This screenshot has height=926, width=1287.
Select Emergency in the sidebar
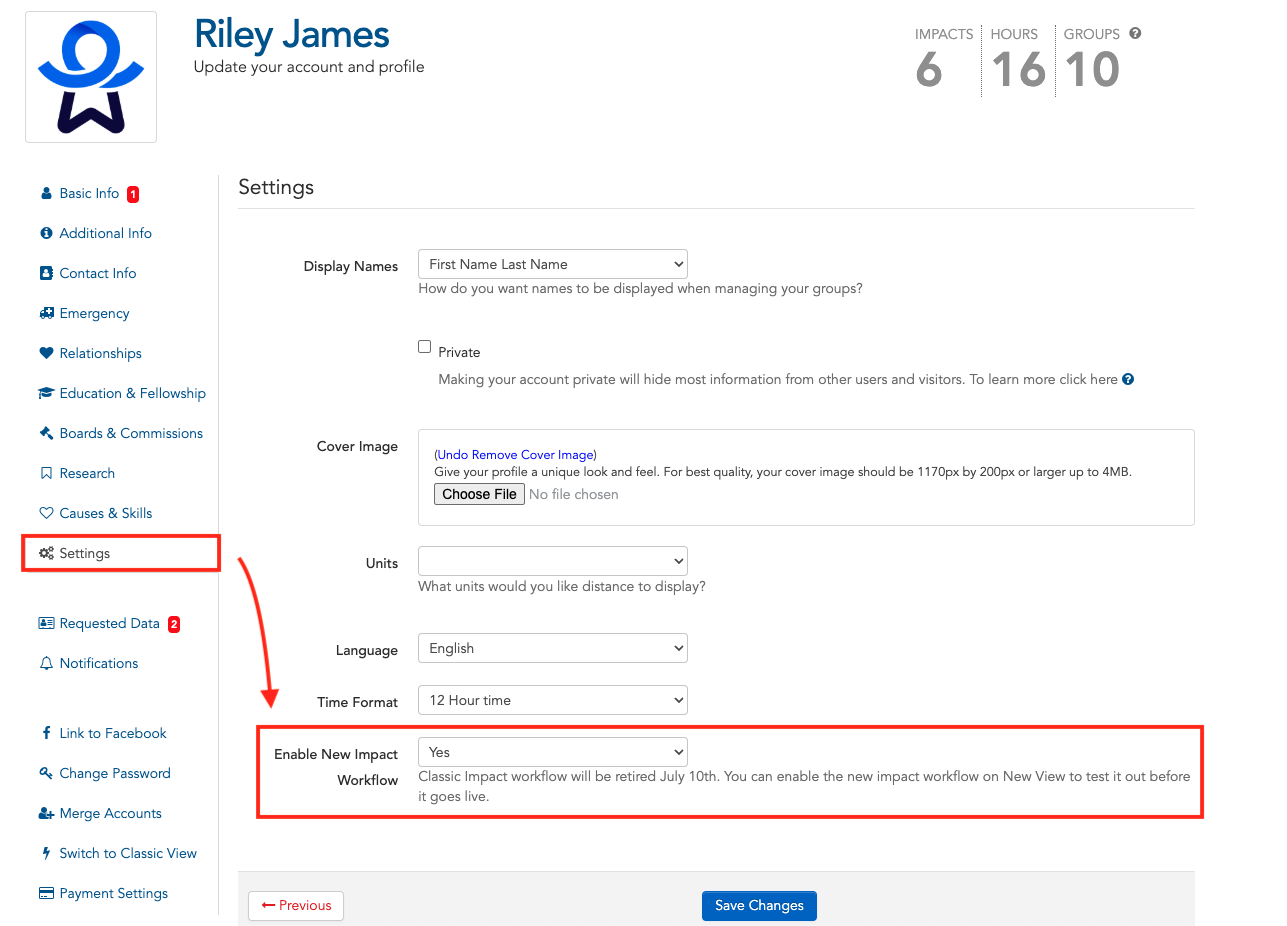click(x=94, y=313)
